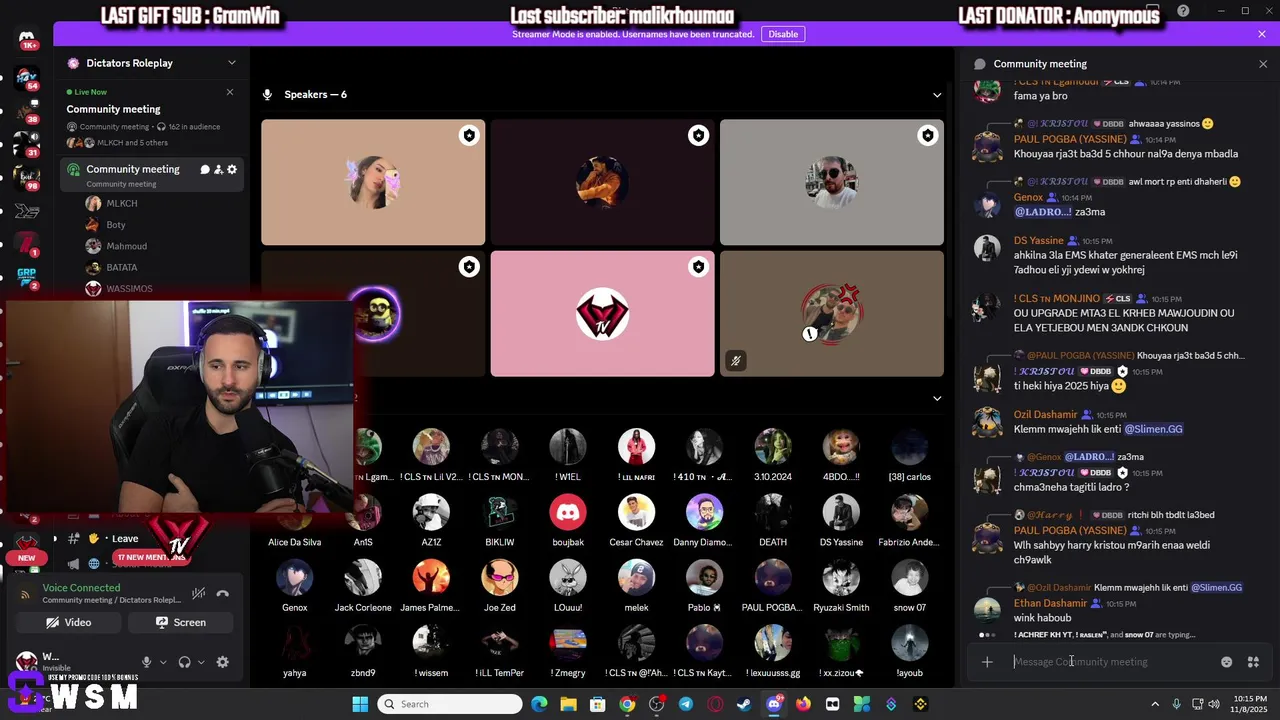The height and width of the screenshot is (720, 1280).
Task: Open attachment plus button in chat box
Action: [x=987, y=662]
